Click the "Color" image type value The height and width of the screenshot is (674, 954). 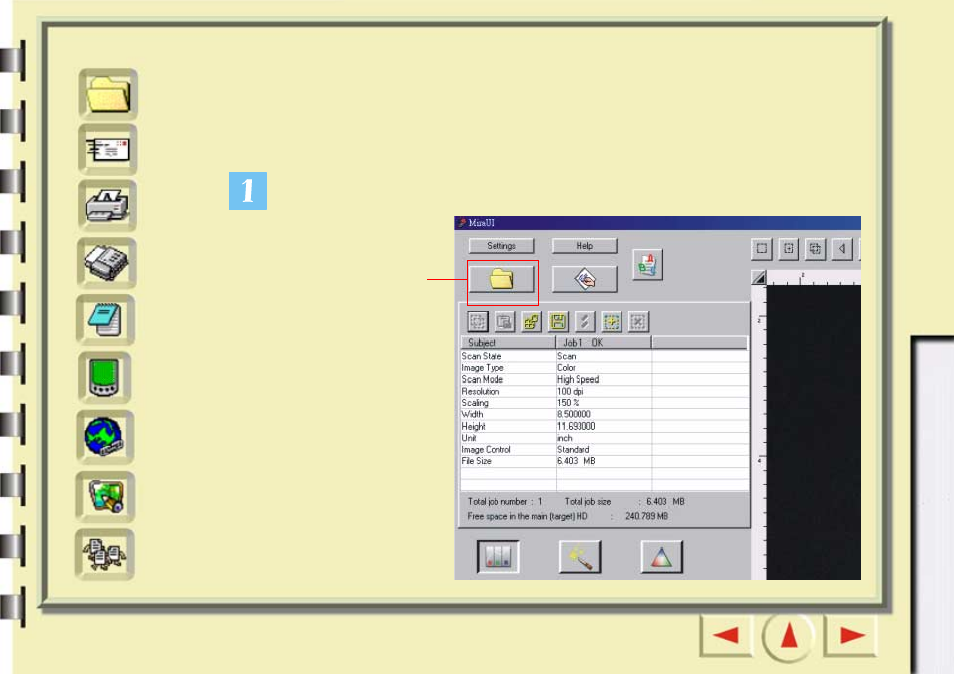(566, 368)
